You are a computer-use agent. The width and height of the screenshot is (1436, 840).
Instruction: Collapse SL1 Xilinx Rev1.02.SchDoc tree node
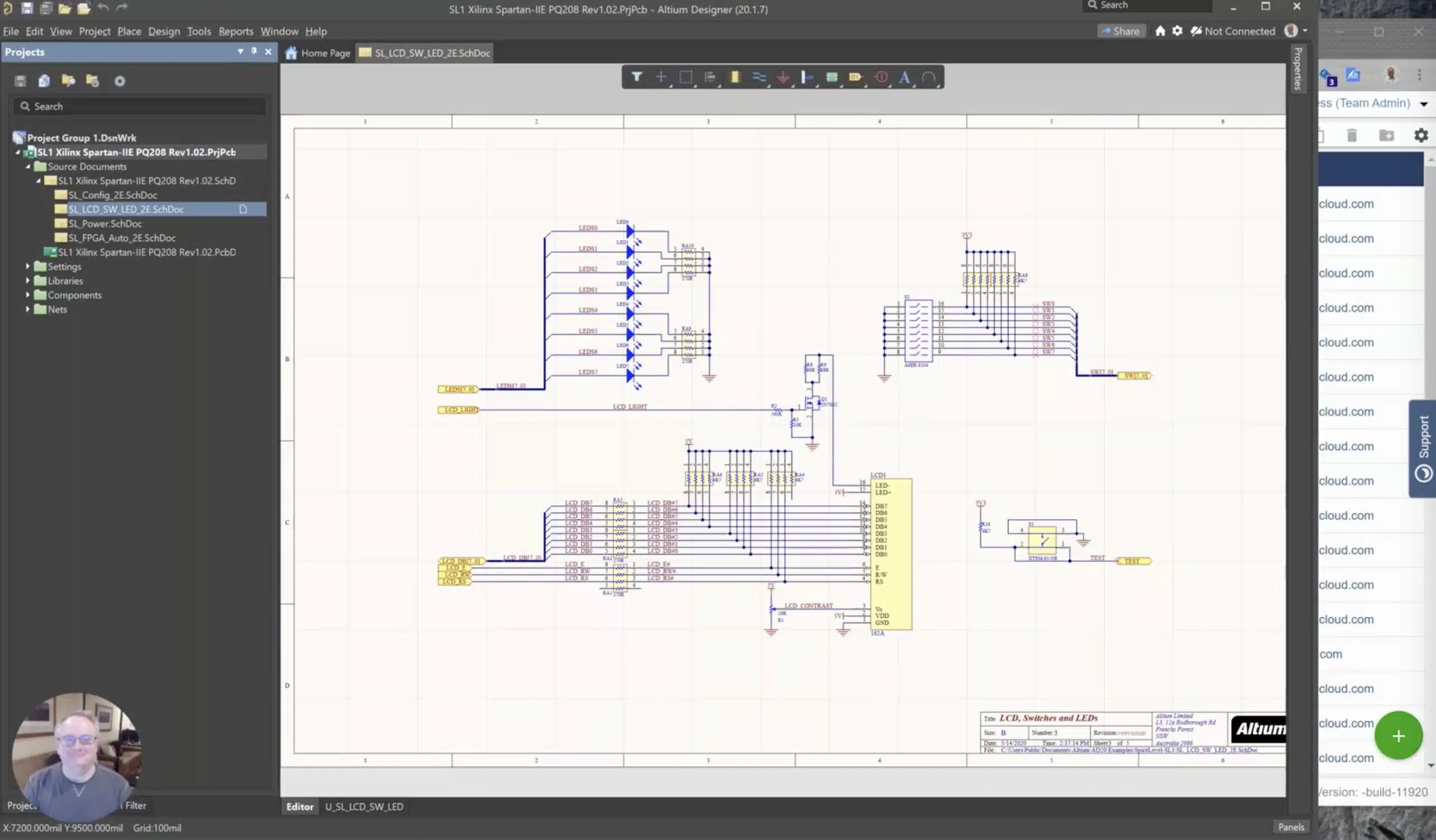tap(38, 181)
